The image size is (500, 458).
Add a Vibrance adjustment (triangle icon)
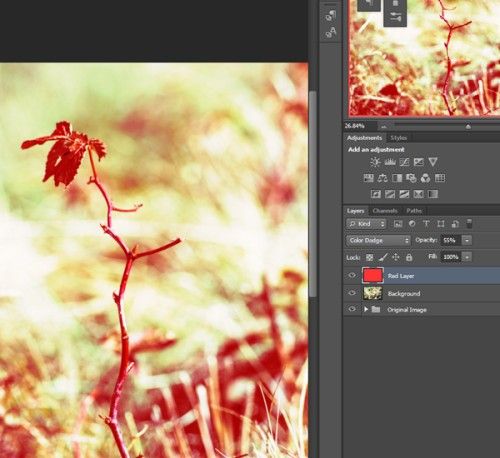pyautogui.click(x=433, y=162)
